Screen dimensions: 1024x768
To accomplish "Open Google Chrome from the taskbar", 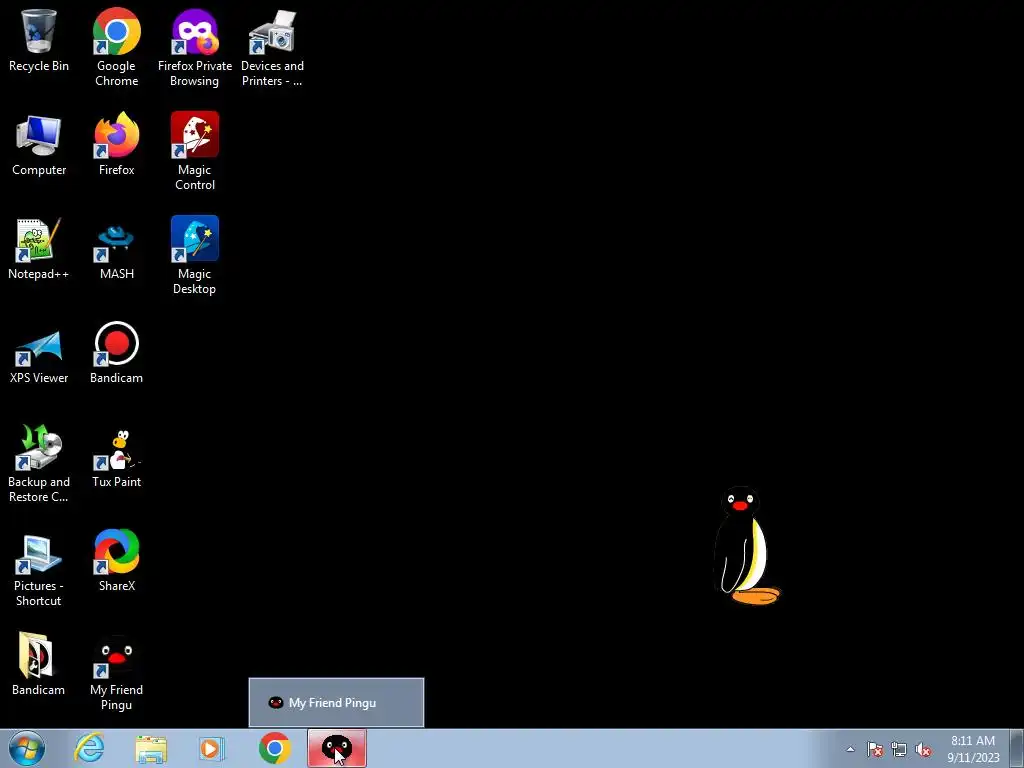I will coord(274,748).
